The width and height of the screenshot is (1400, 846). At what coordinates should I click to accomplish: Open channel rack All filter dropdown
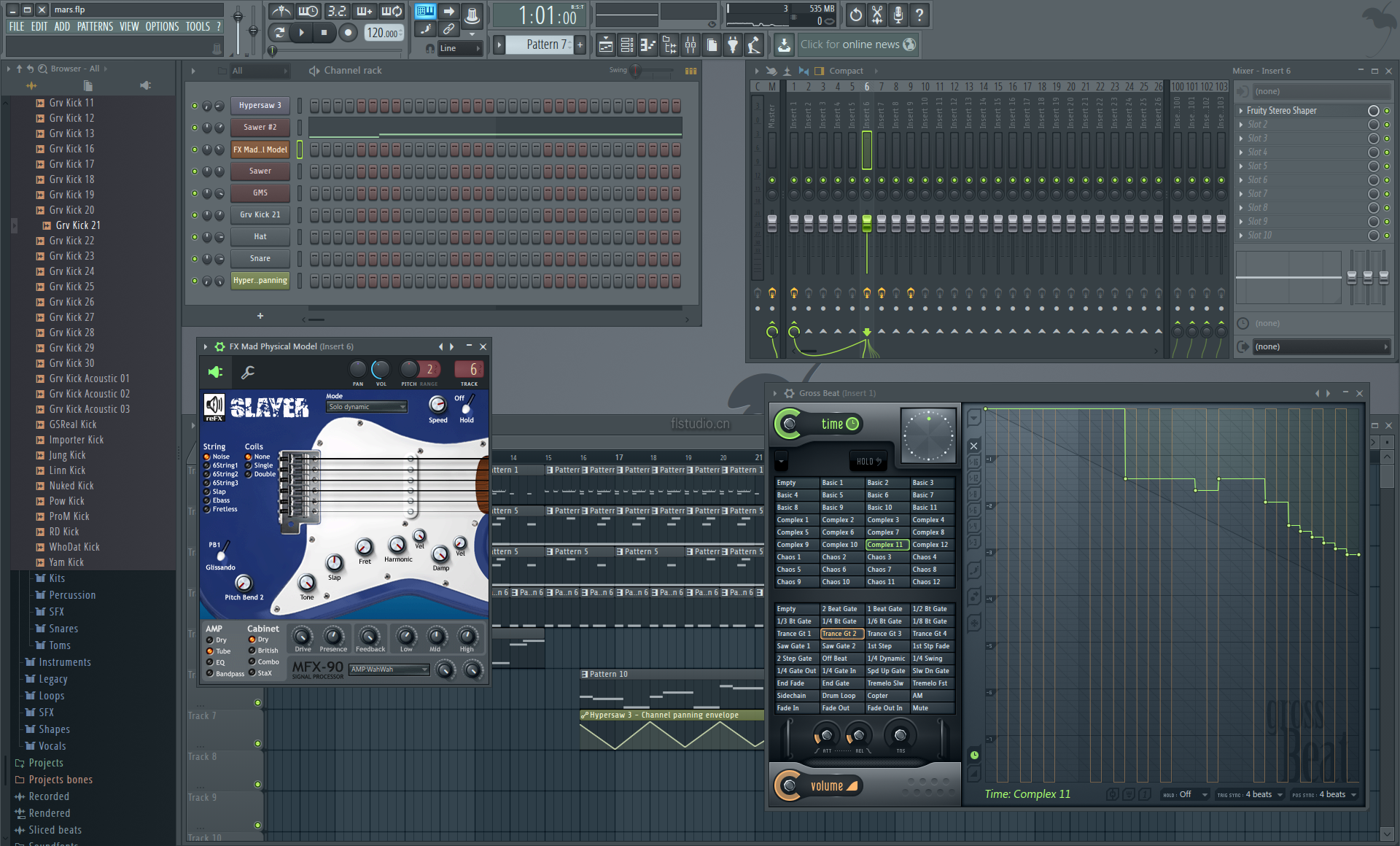pos(260,71)
